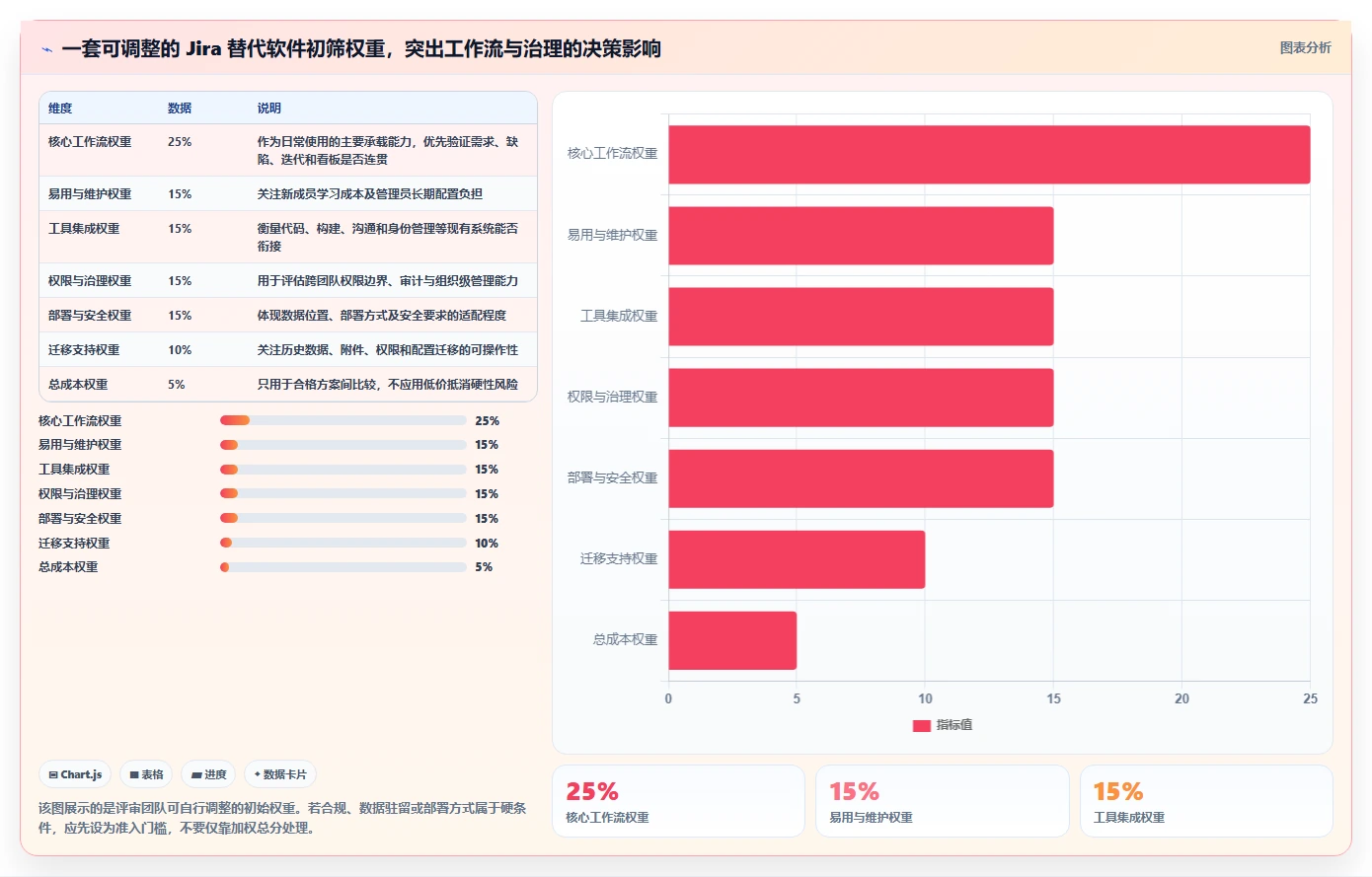Open the 15% 易用与维护权重 data card

pyautogui.click(x=943, y=801)
